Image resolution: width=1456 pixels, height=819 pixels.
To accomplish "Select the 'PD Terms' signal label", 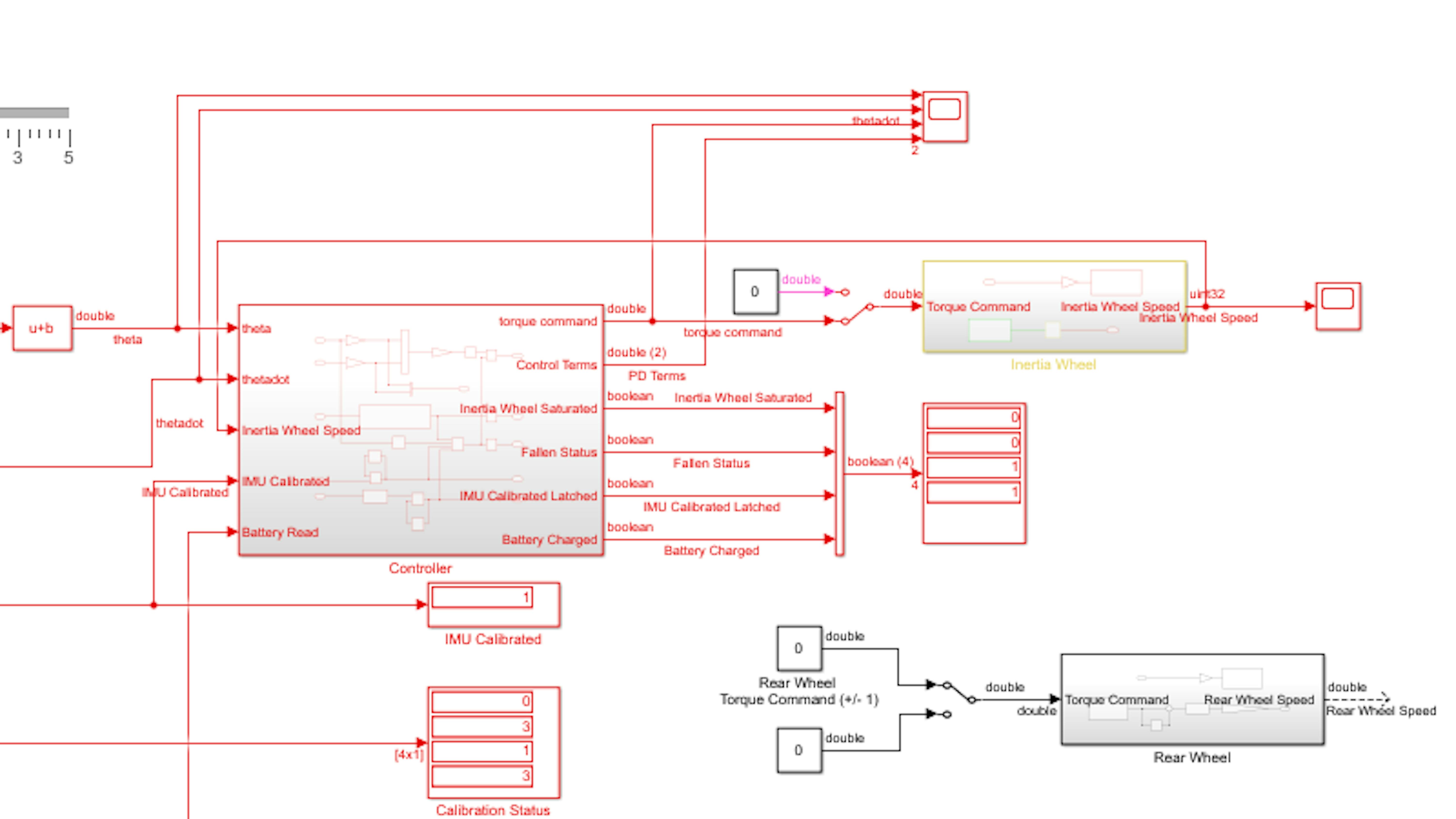I will (657, 376).
